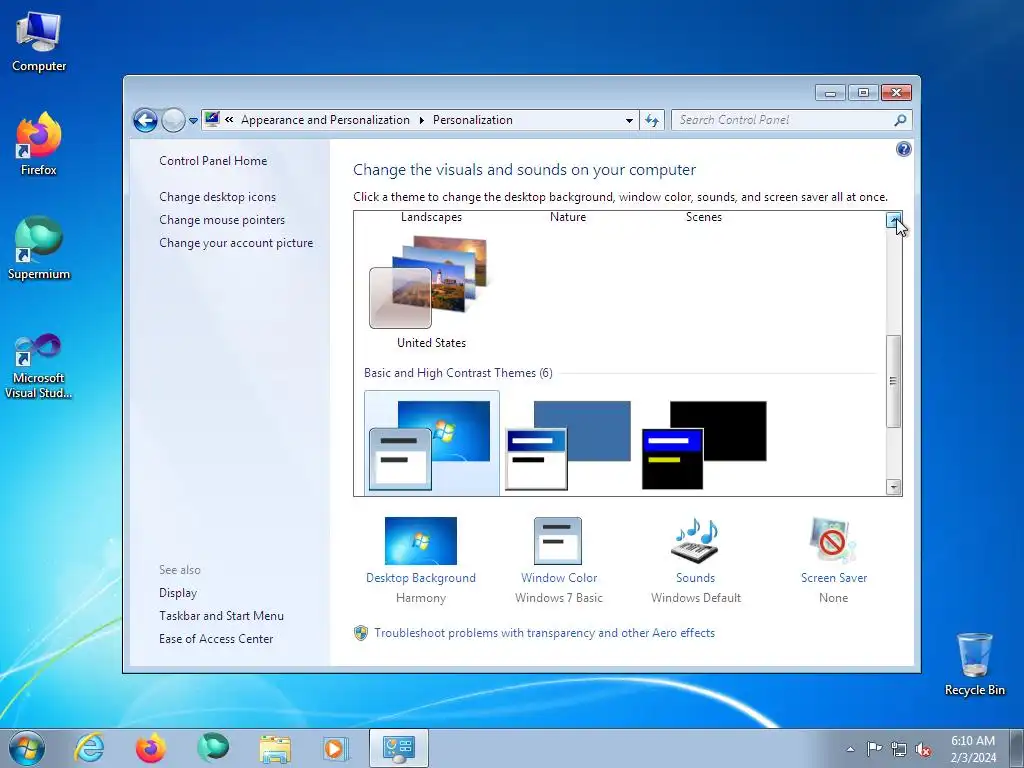
Task: Click the Personalization breadcrumb segment
Action: pyautogui.click(x=473, y=120)
